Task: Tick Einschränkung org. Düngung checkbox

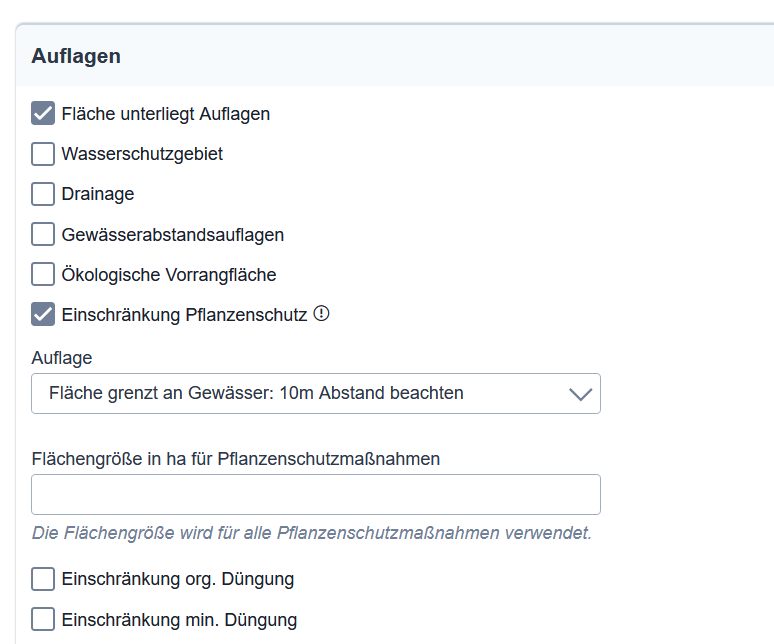Action: coord(43,579)
